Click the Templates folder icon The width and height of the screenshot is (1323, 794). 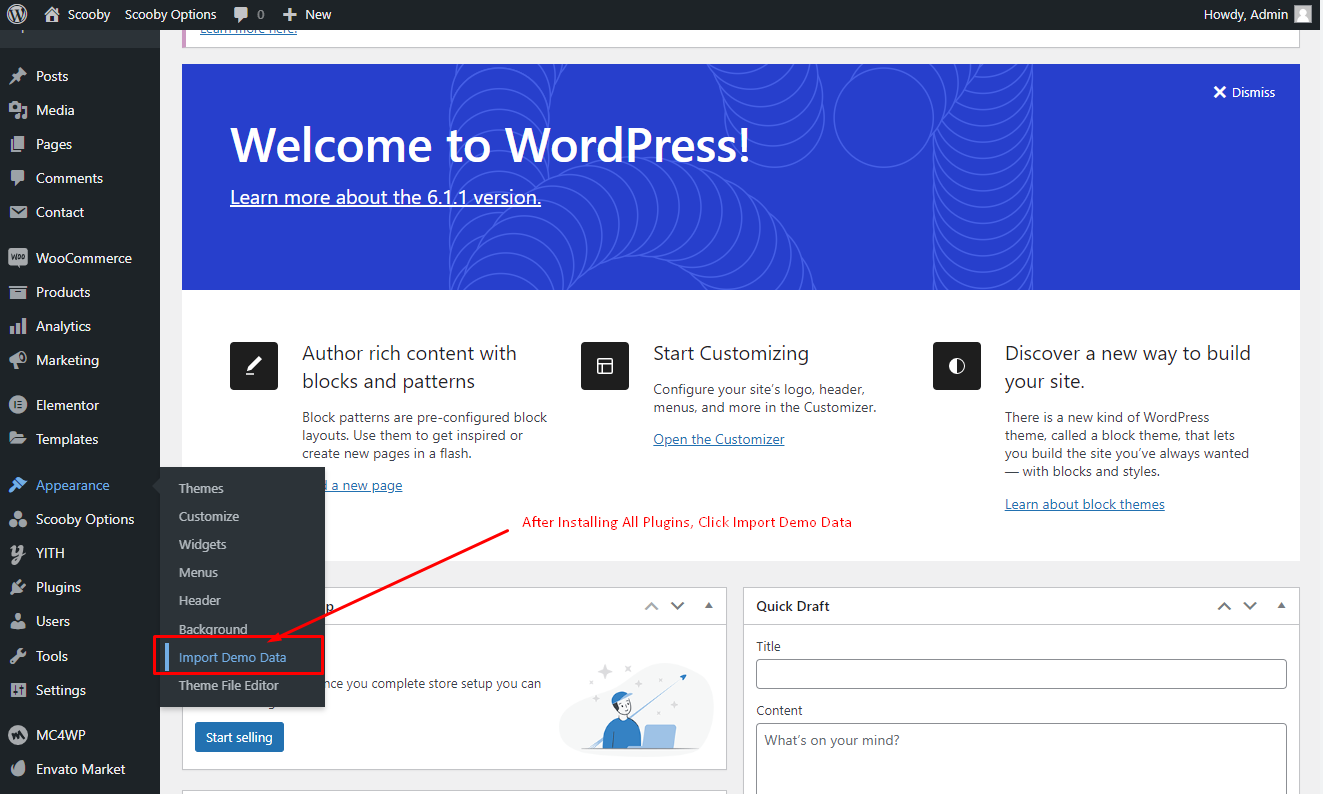click(x=18, y=439)
